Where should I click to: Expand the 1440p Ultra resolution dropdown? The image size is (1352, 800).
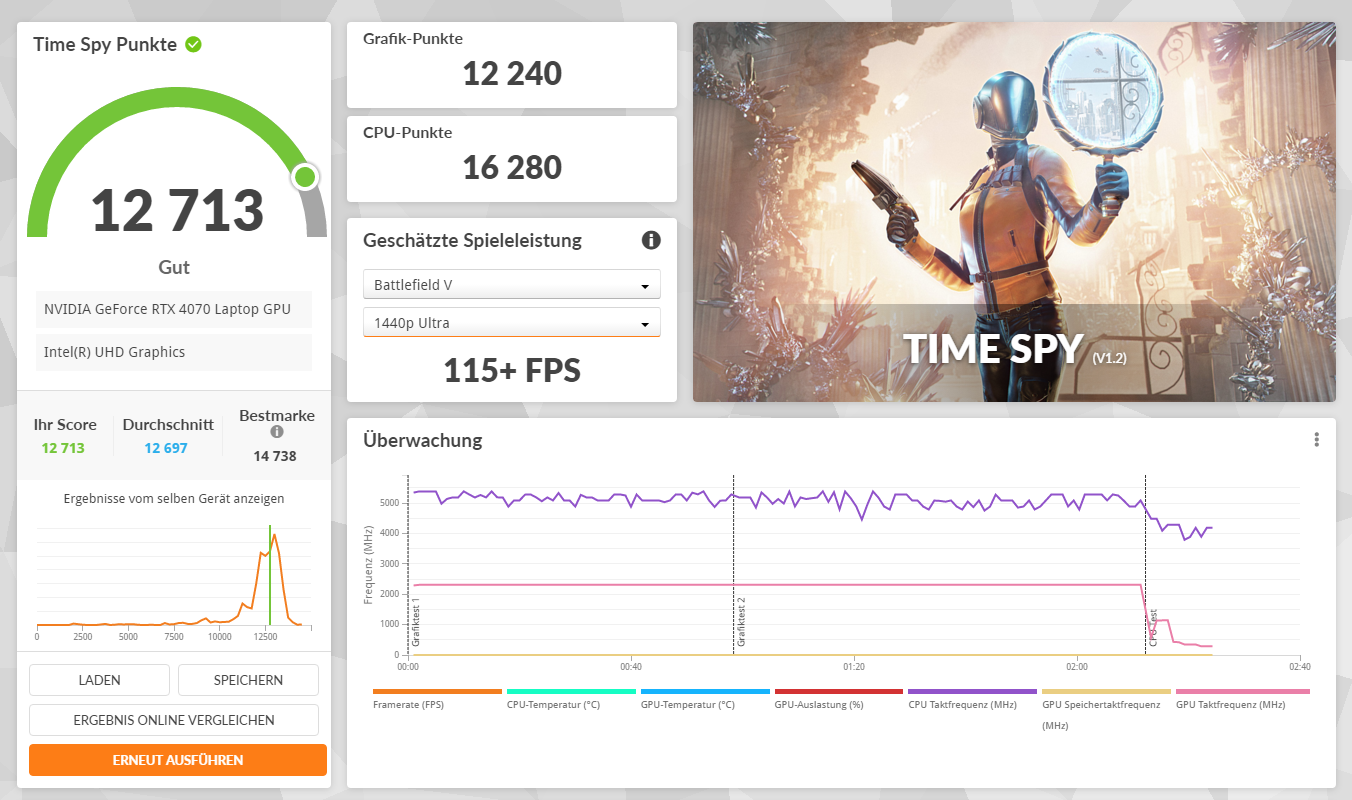tap(511, 323)
